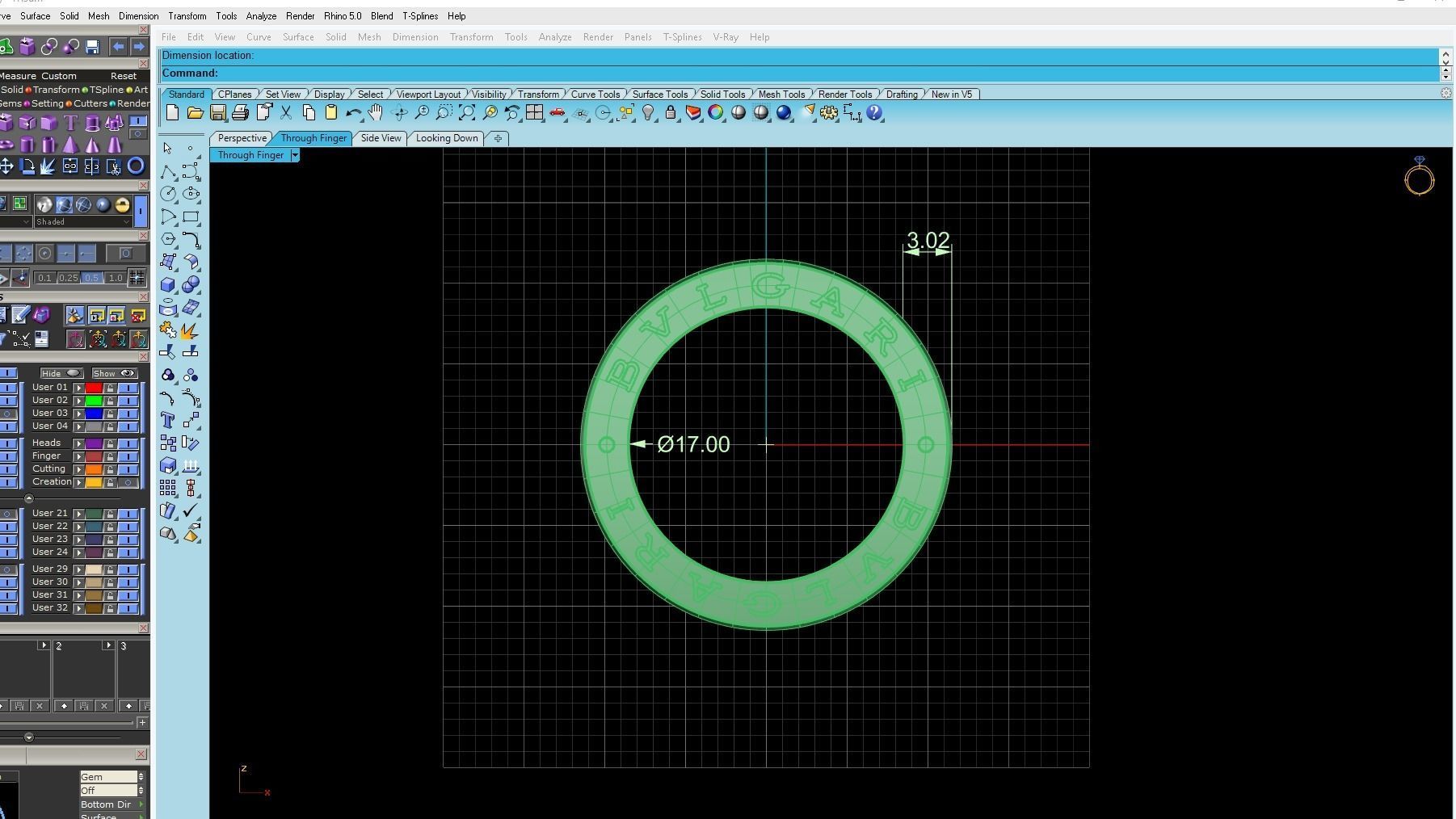This screenshot has width=1456, height=819.
Task: Expand the User 22 layer arrow
Action: pos(79,527)
